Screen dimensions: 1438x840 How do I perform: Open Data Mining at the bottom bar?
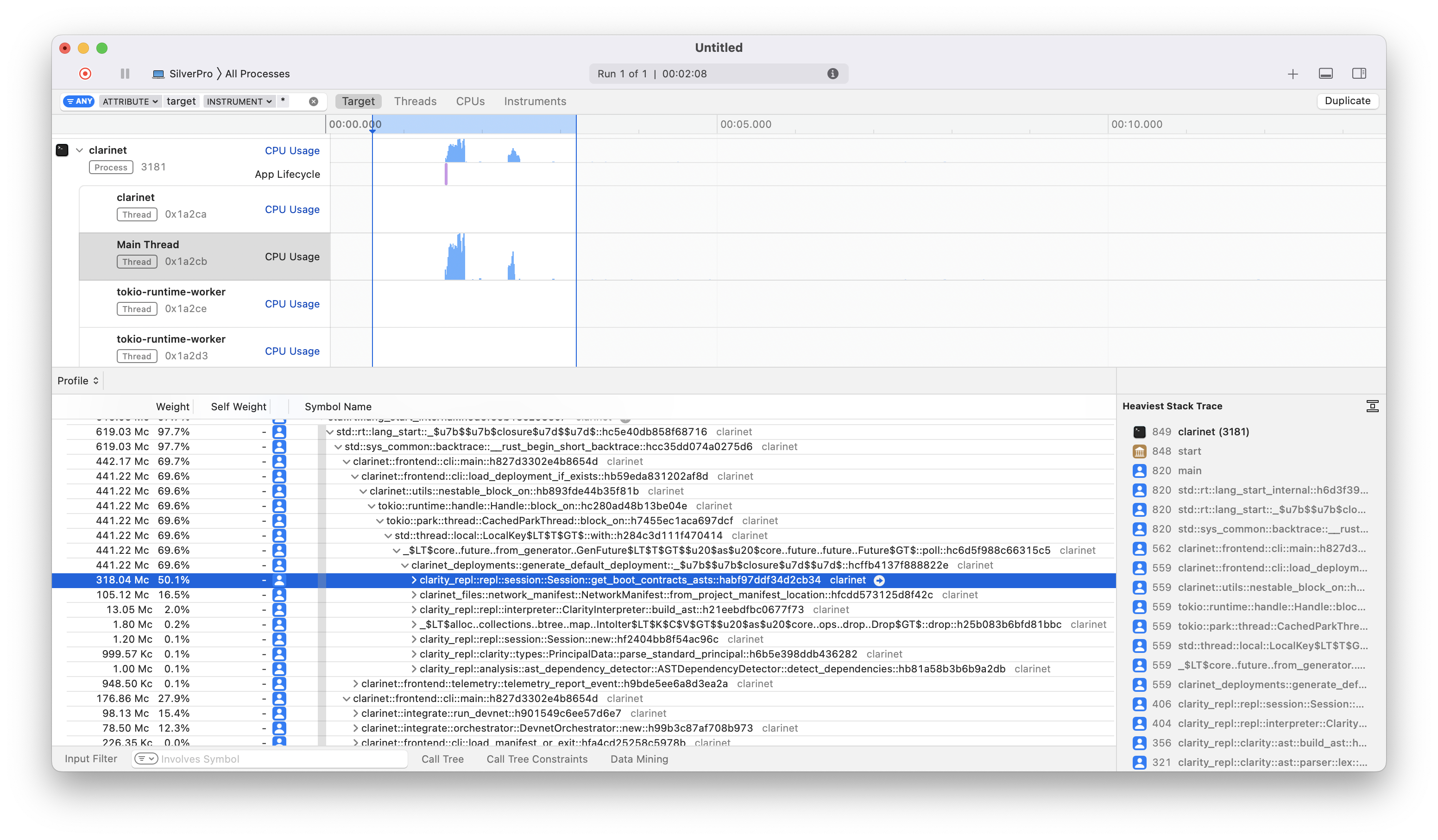click(x=639, y=759)
